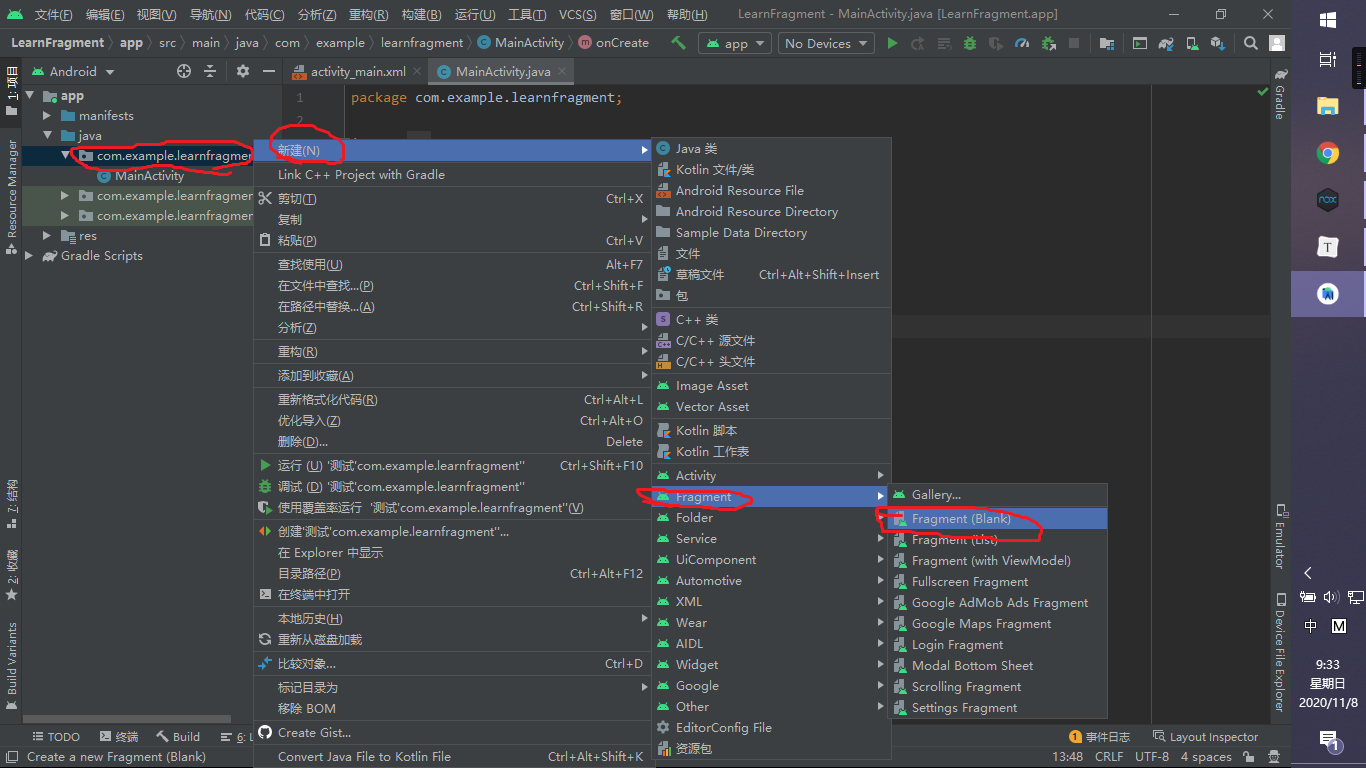This screenshot has width=1366, height=768.
Task: Open Chrome from the Windows taskbar
Action: 1328,153
